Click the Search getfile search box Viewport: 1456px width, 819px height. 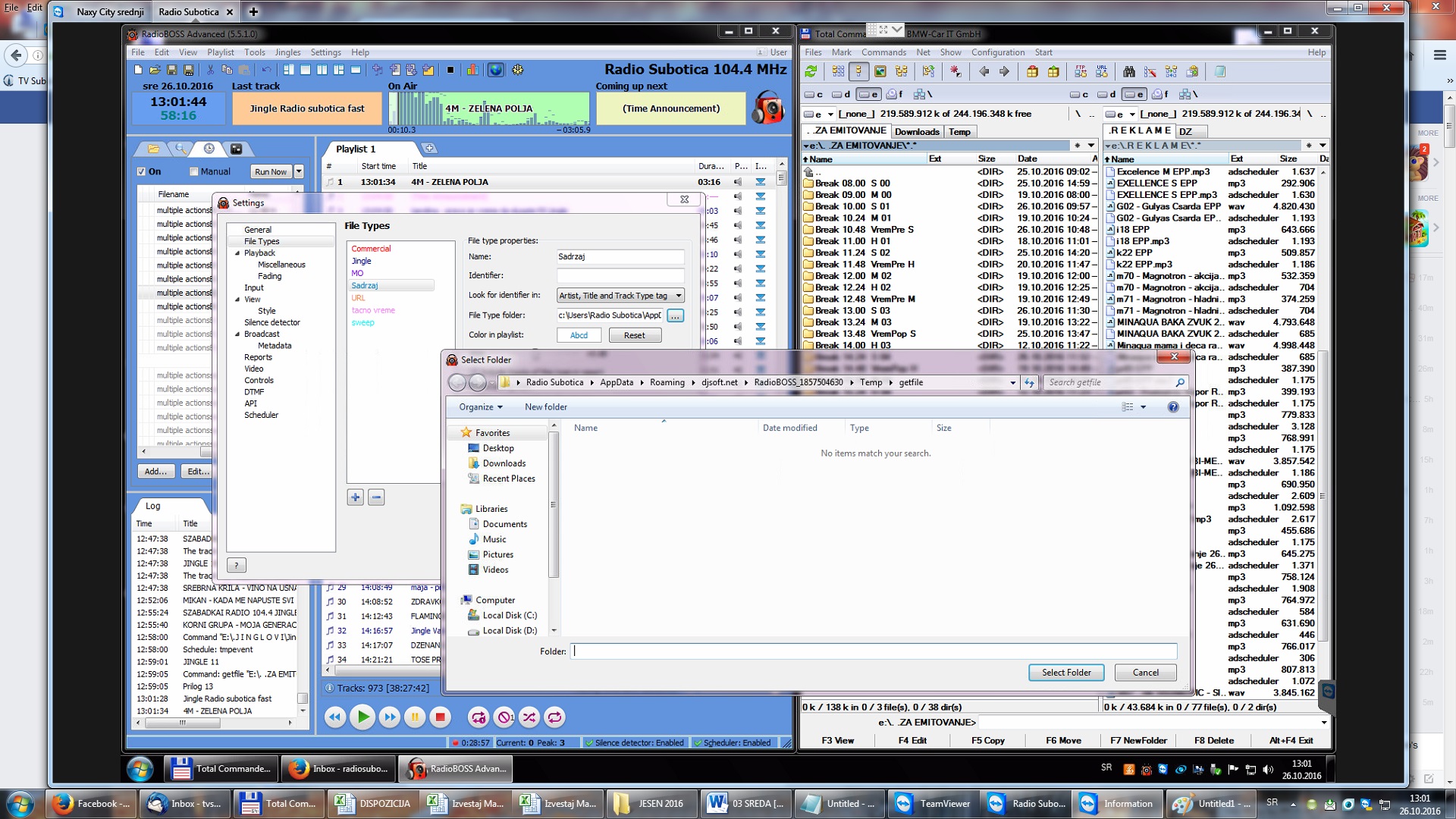coord(1115,383)
